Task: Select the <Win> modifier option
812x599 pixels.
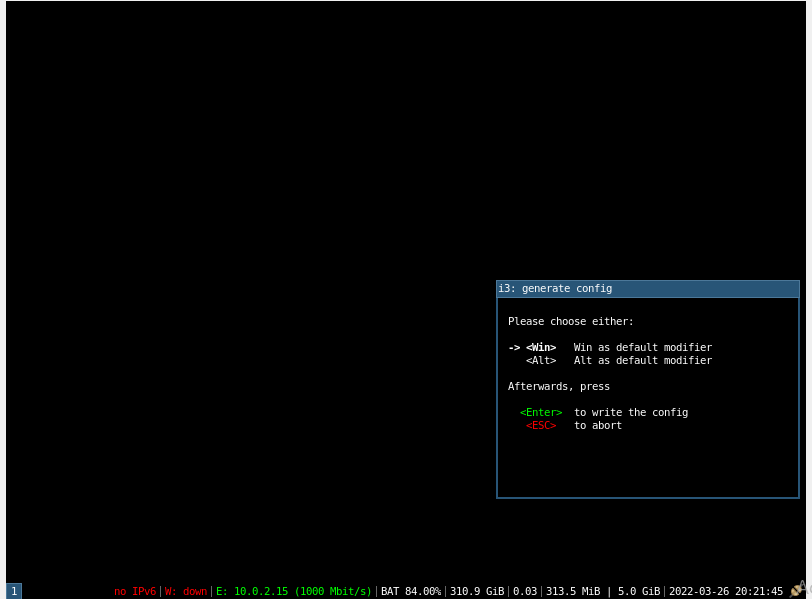Action: [541, 347]
